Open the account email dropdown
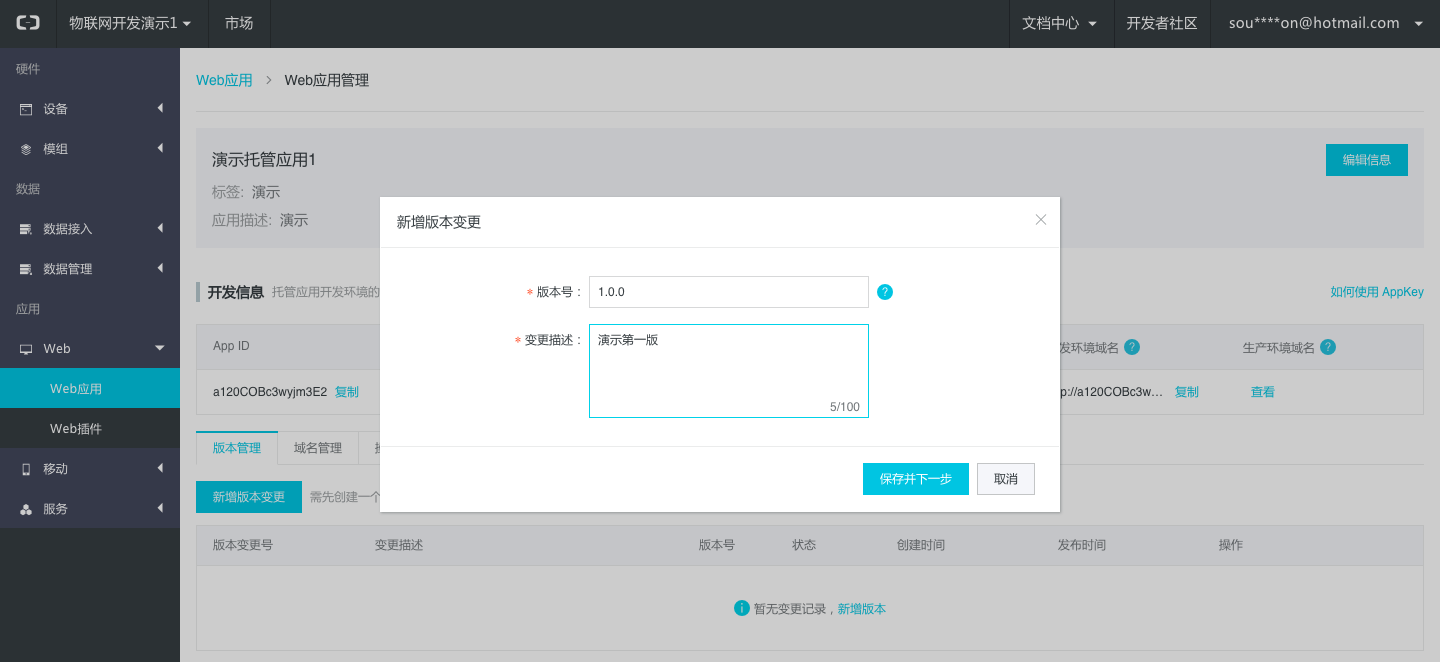Viewport: 1440px width, 662px height. [x=1325, y=23]
